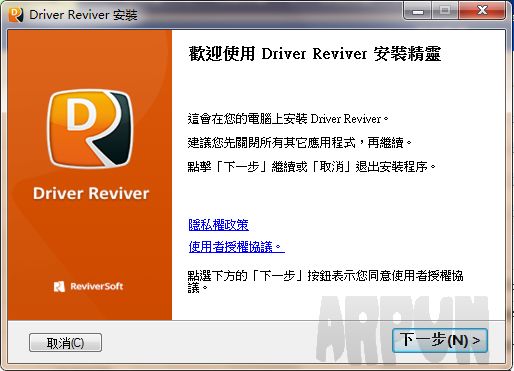This screenshot has width=514, height=371.
Task: Minimize the installer window
Action: pyautogui.click(x=418, y=10)
